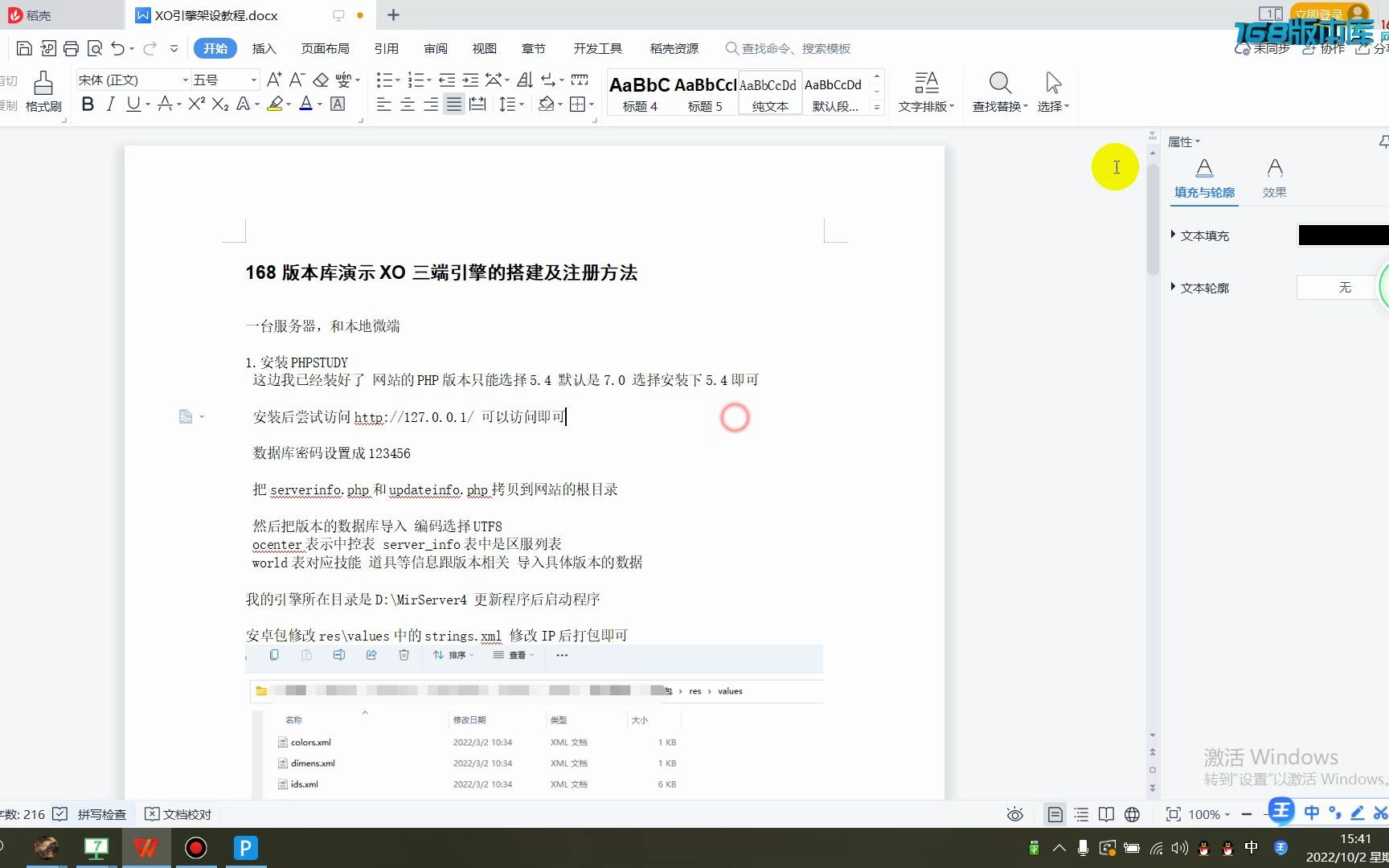Switch to the 效果 tab in properties panel
This screenshot has width=1389, height=868.
[x=1274, y=178]
